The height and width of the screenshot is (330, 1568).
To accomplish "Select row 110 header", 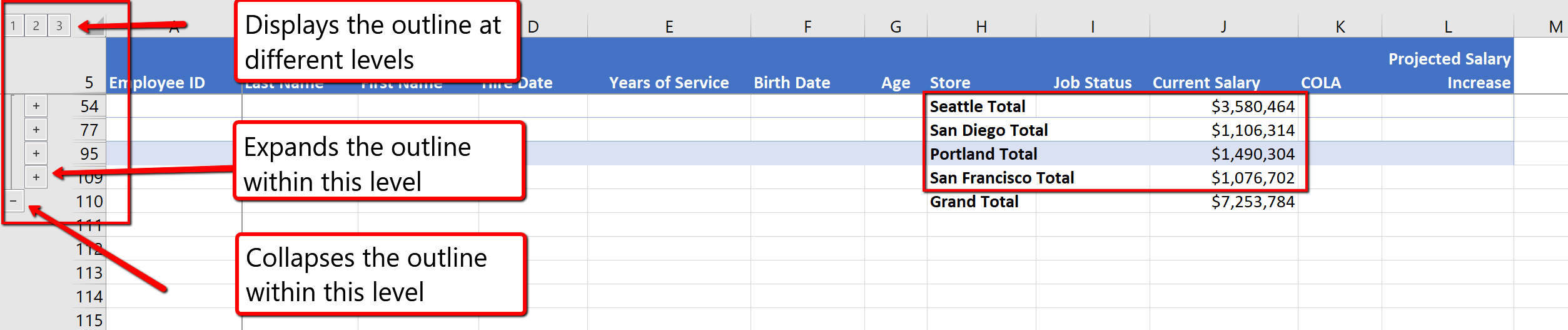I will coord(89,202).
